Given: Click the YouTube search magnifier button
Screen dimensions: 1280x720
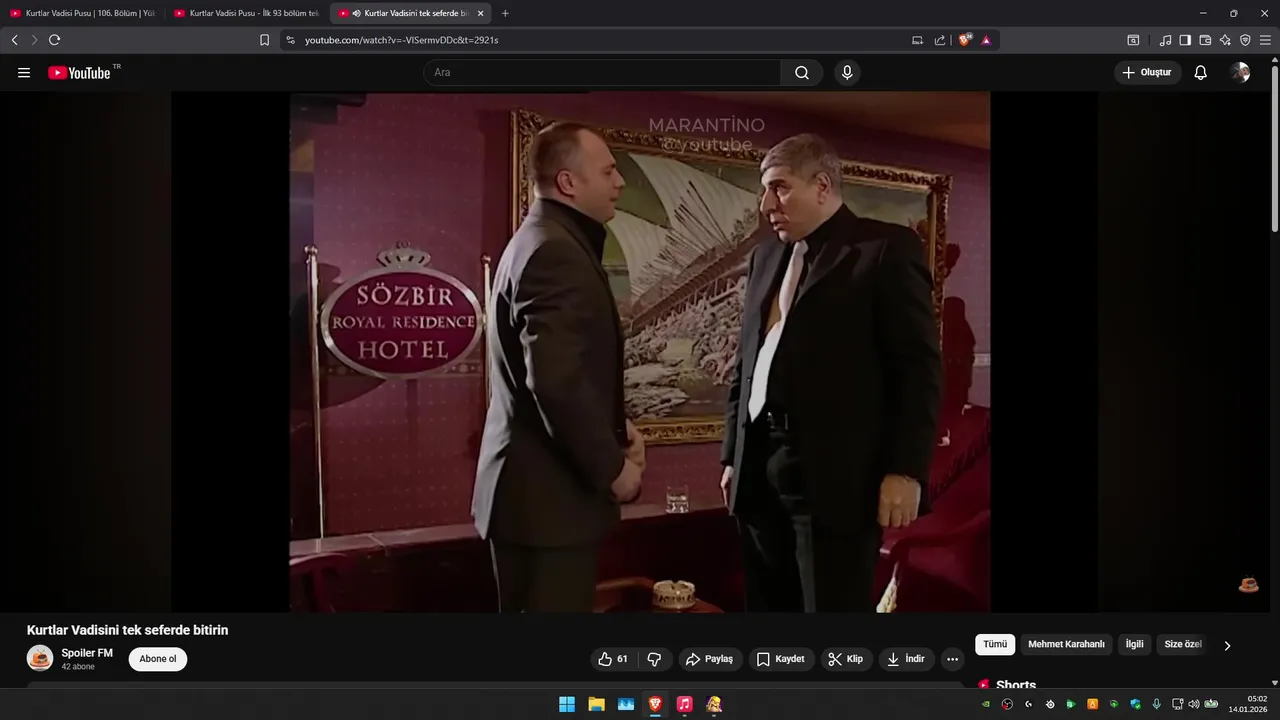Looking at the screenshot, I should coord(802,73).
